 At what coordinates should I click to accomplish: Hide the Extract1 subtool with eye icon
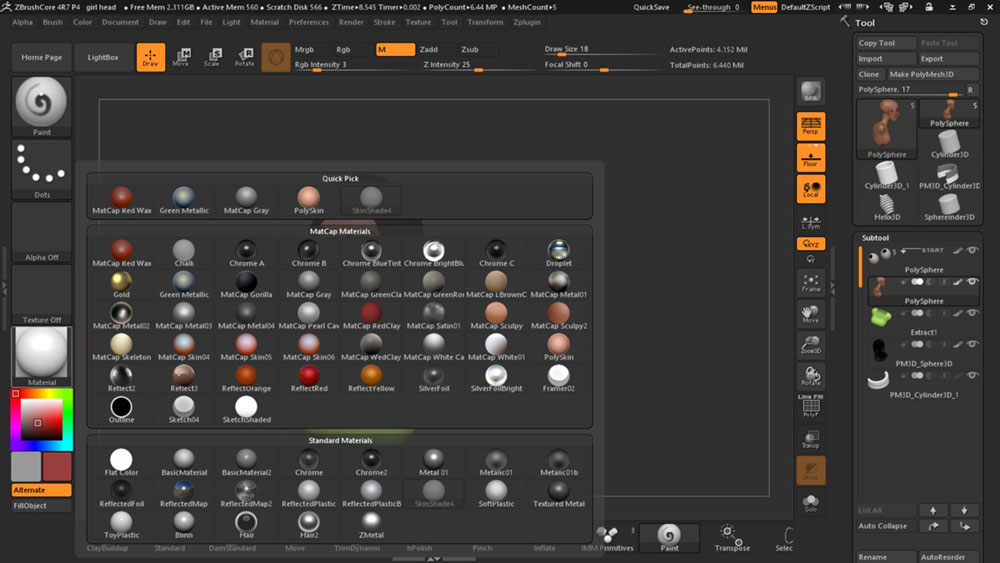(x=972, y=313)
